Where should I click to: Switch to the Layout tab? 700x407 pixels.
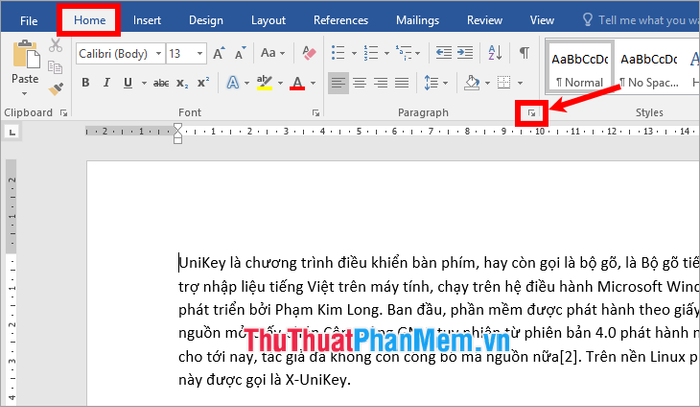(x=268, y=21)
